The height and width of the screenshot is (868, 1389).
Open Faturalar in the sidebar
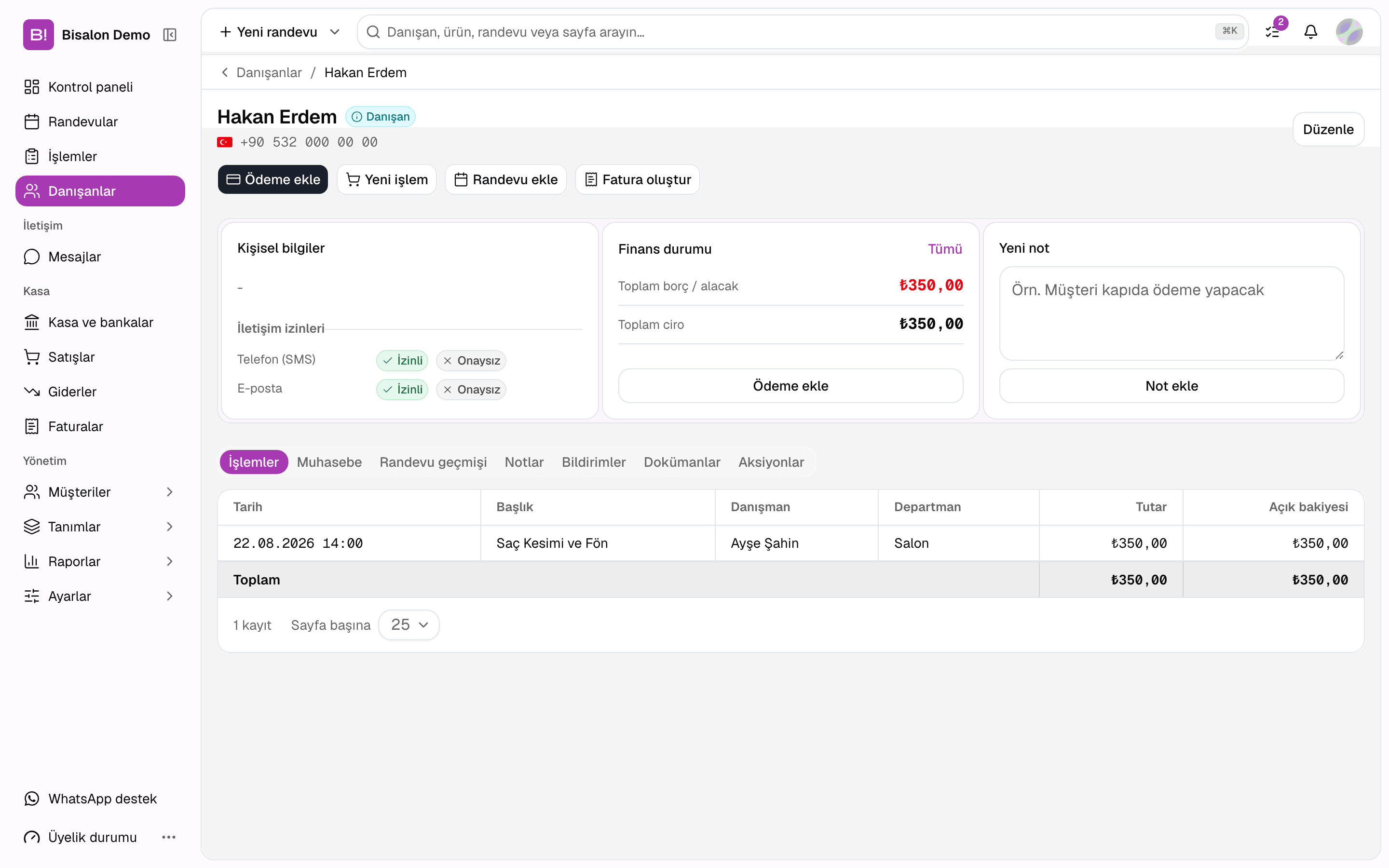tap(100, 427)
